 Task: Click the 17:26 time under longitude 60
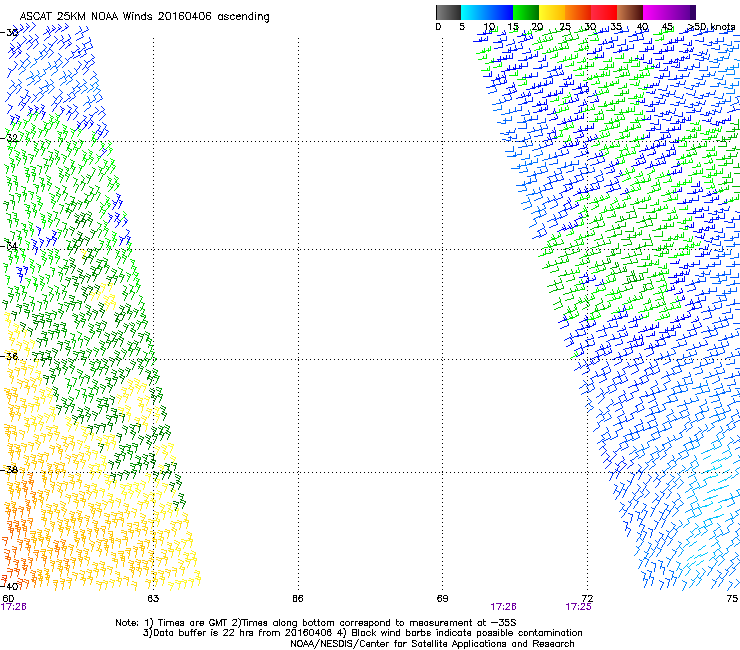pyautogui.click(x=14, y=607)
